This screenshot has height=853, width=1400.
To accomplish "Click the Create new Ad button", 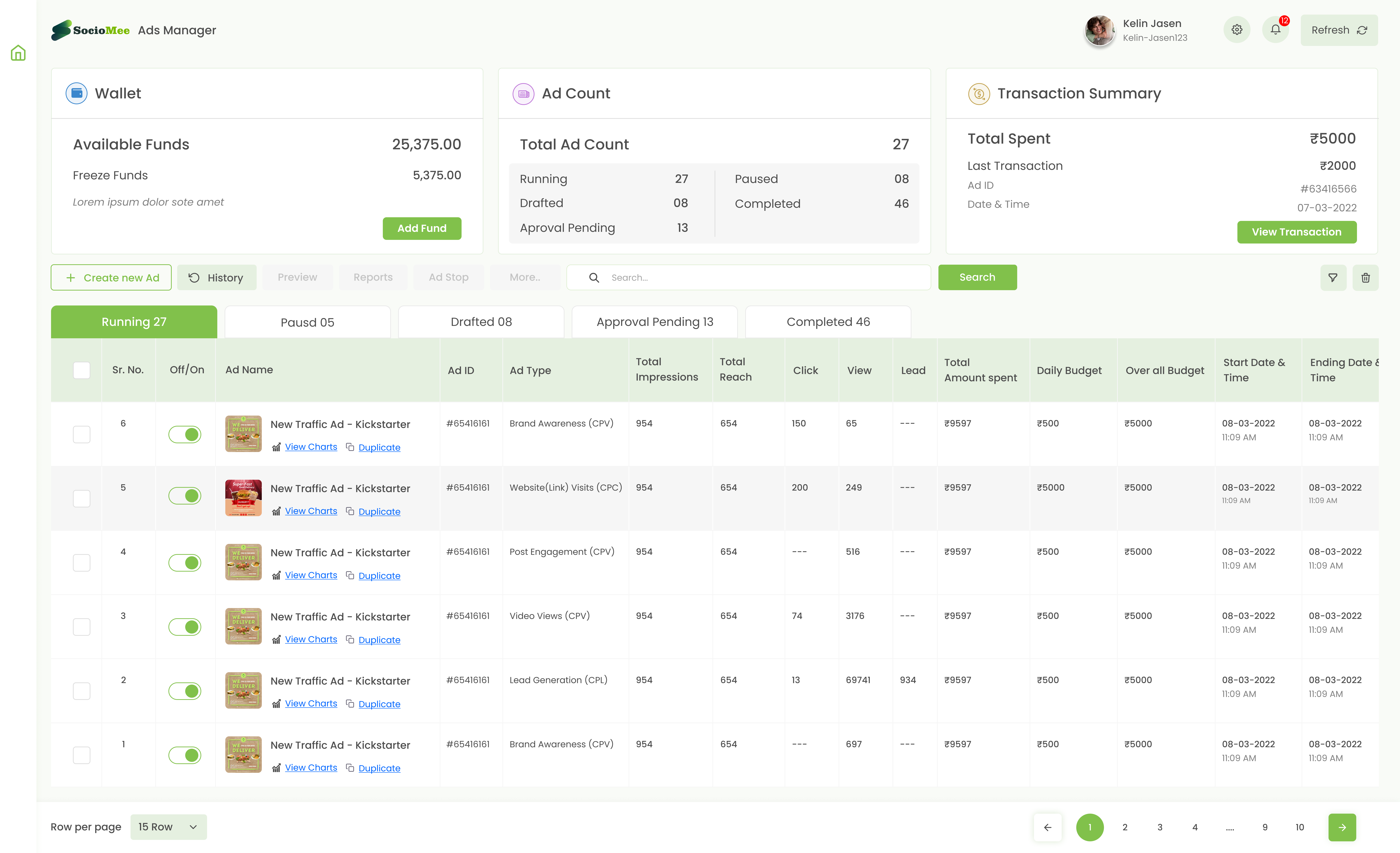I will 111,278.
